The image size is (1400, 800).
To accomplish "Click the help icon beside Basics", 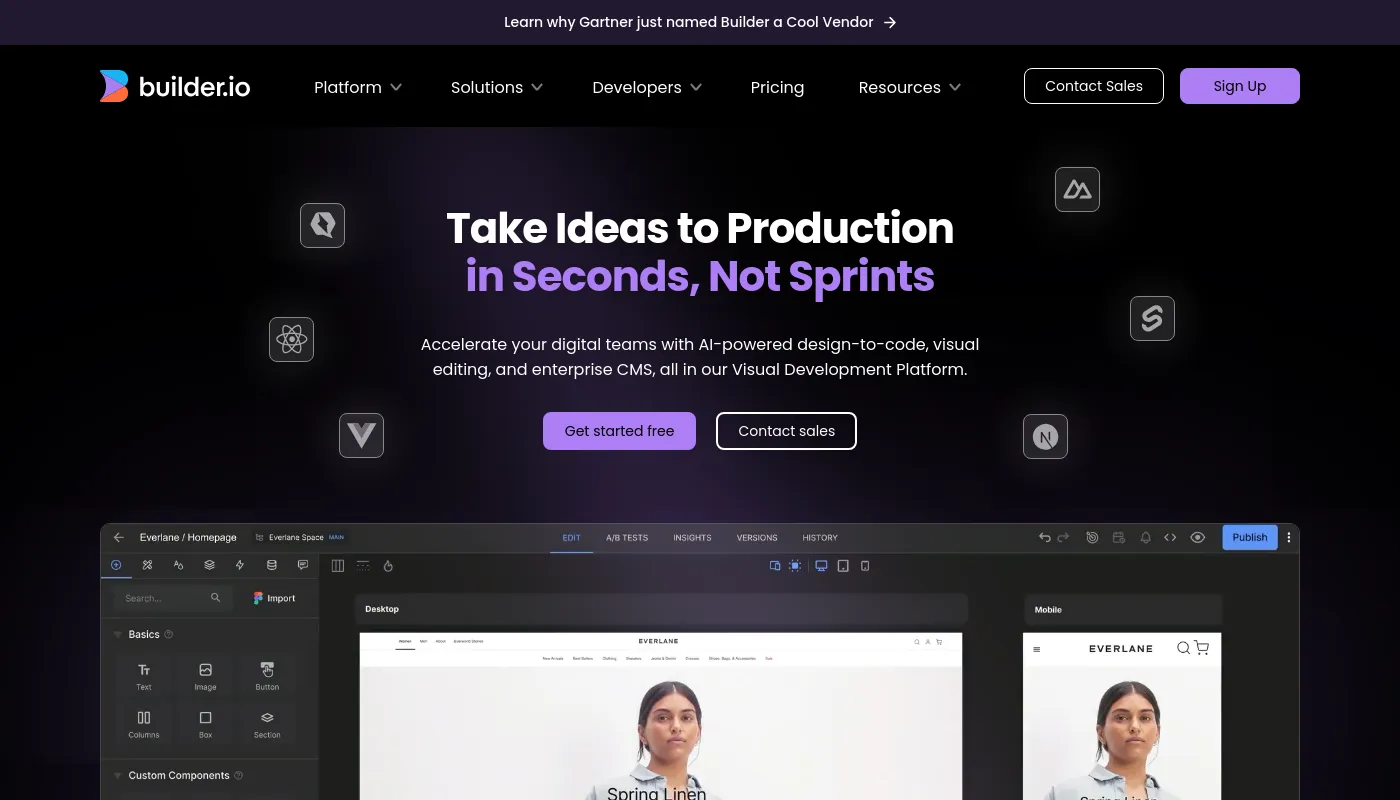I will click(168, 634).
